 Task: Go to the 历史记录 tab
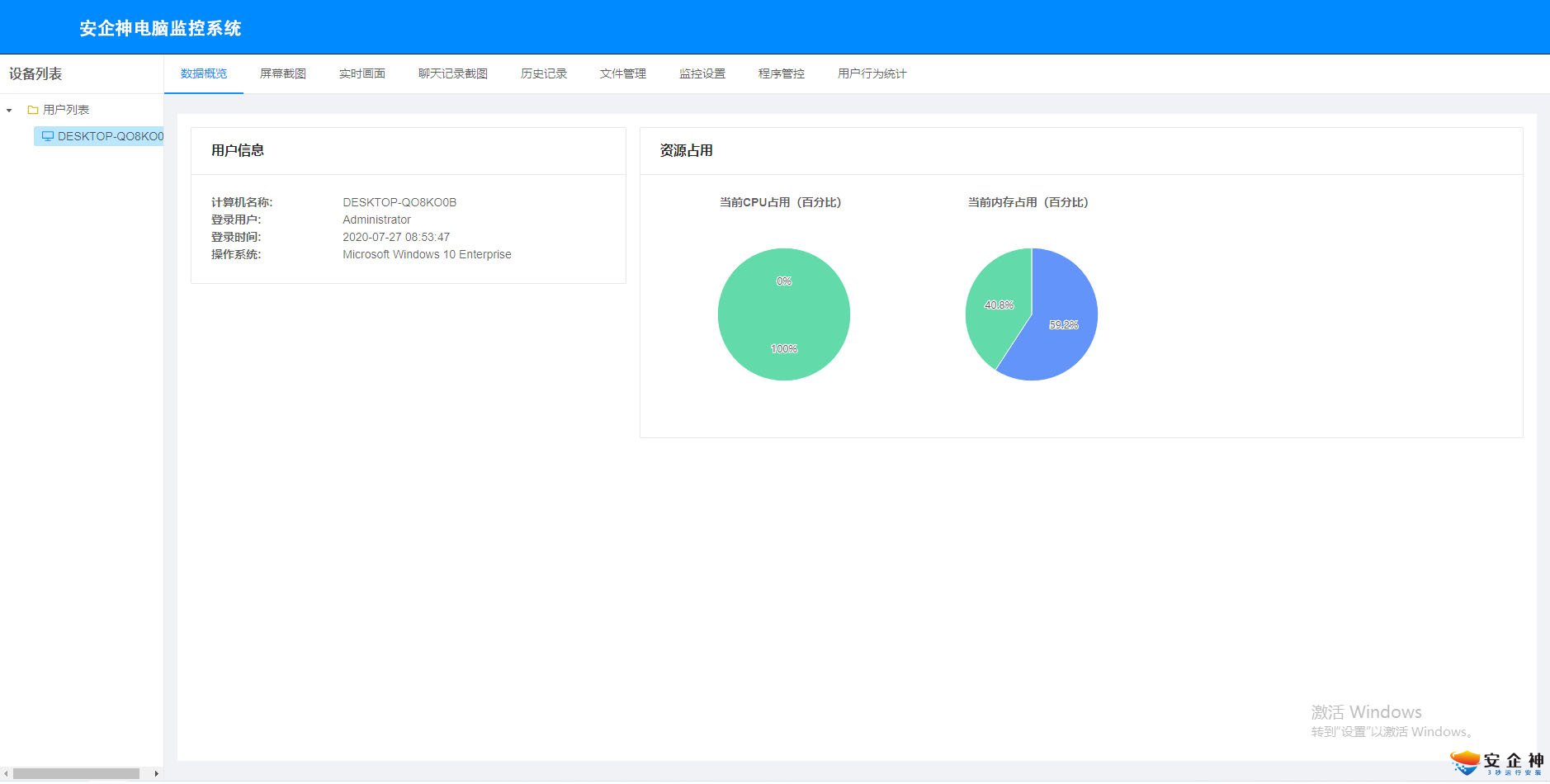pyautogui.click(x=544, y=73)
